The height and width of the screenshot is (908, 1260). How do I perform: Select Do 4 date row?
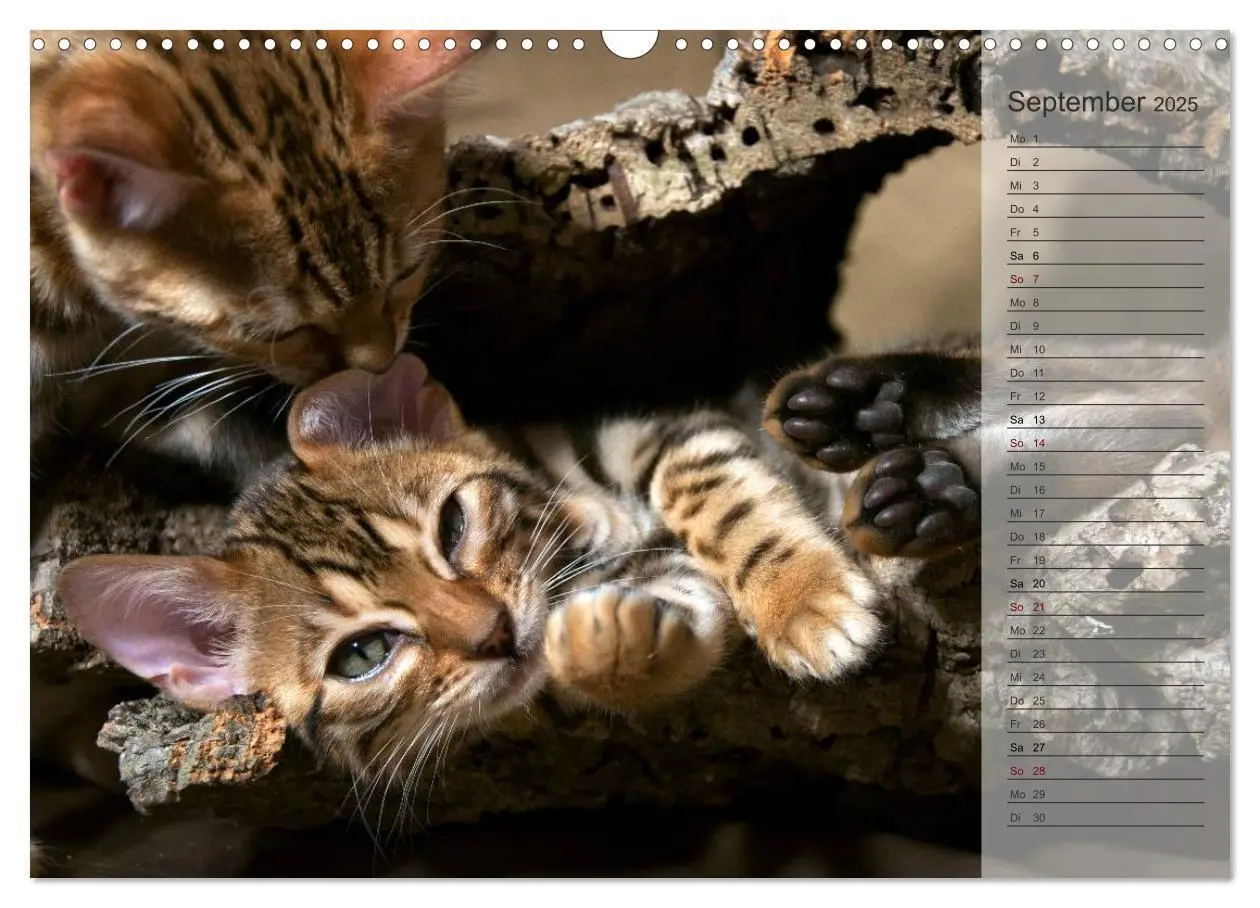tap(1105, 208)
